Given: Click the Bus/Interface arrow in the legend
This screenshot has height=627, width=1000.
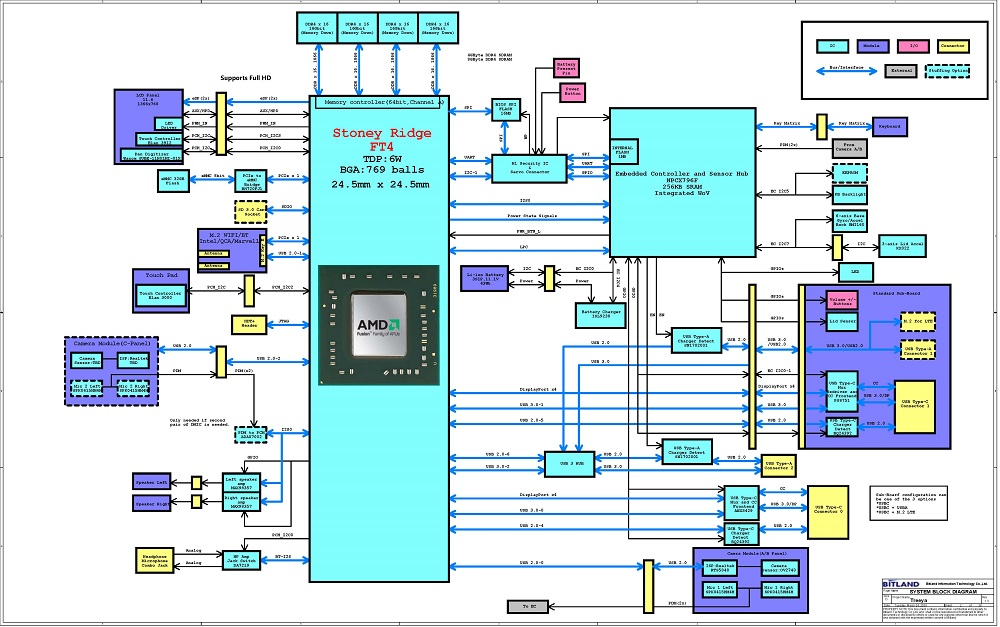Looking at the screenshot, I should 846,71.
